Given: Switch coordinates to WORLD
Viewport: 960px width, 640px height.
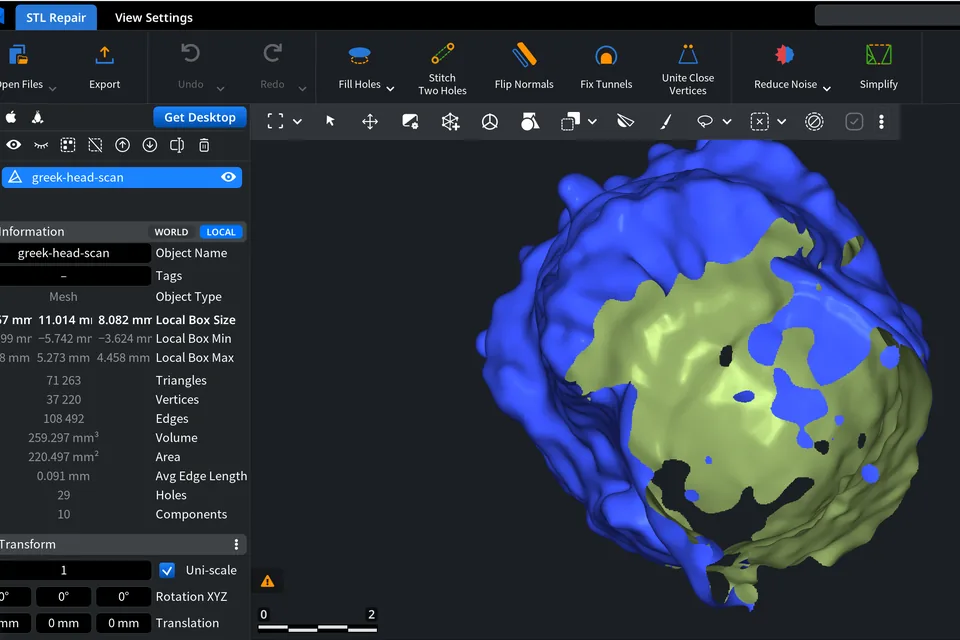Looking at the screenshot, I should pos(171,232).
